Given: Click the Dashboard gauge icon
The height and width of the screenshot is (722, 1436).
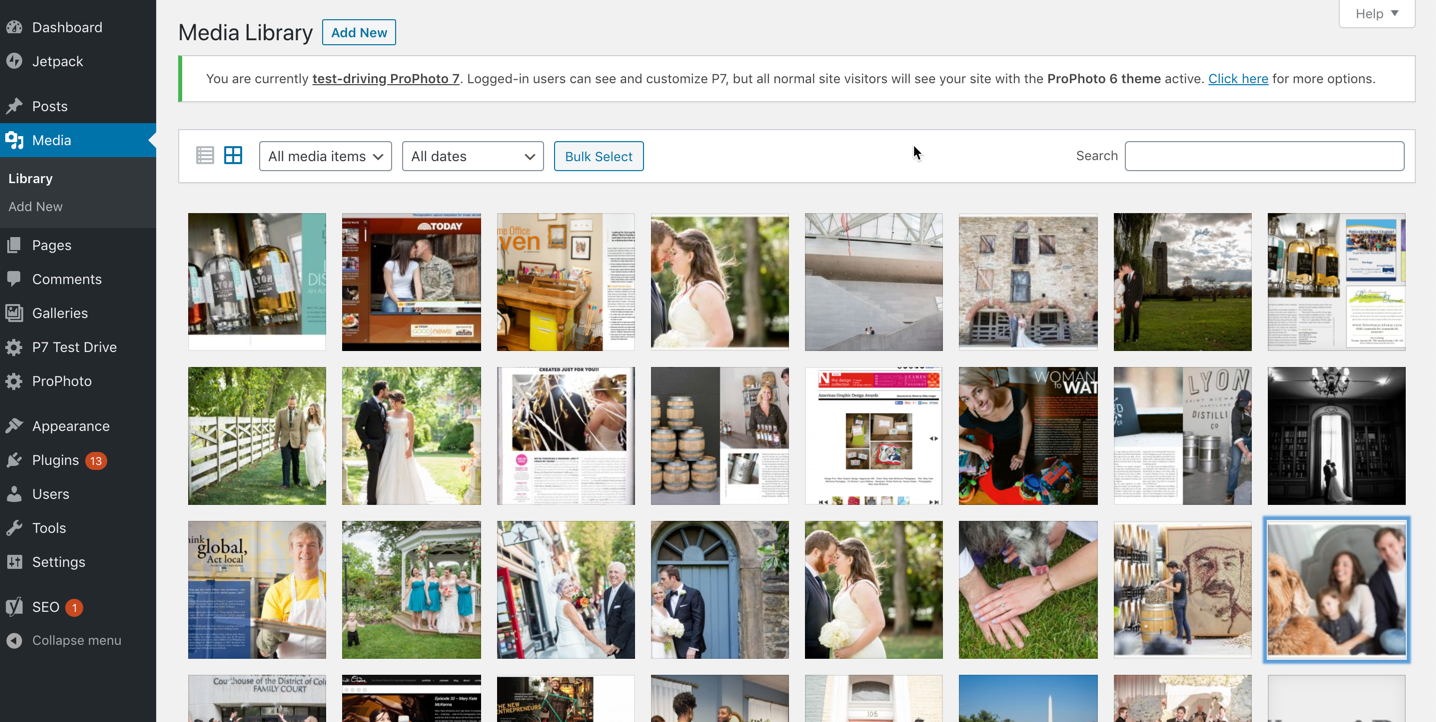Looking at the screenshot, I should click(14, 27).
